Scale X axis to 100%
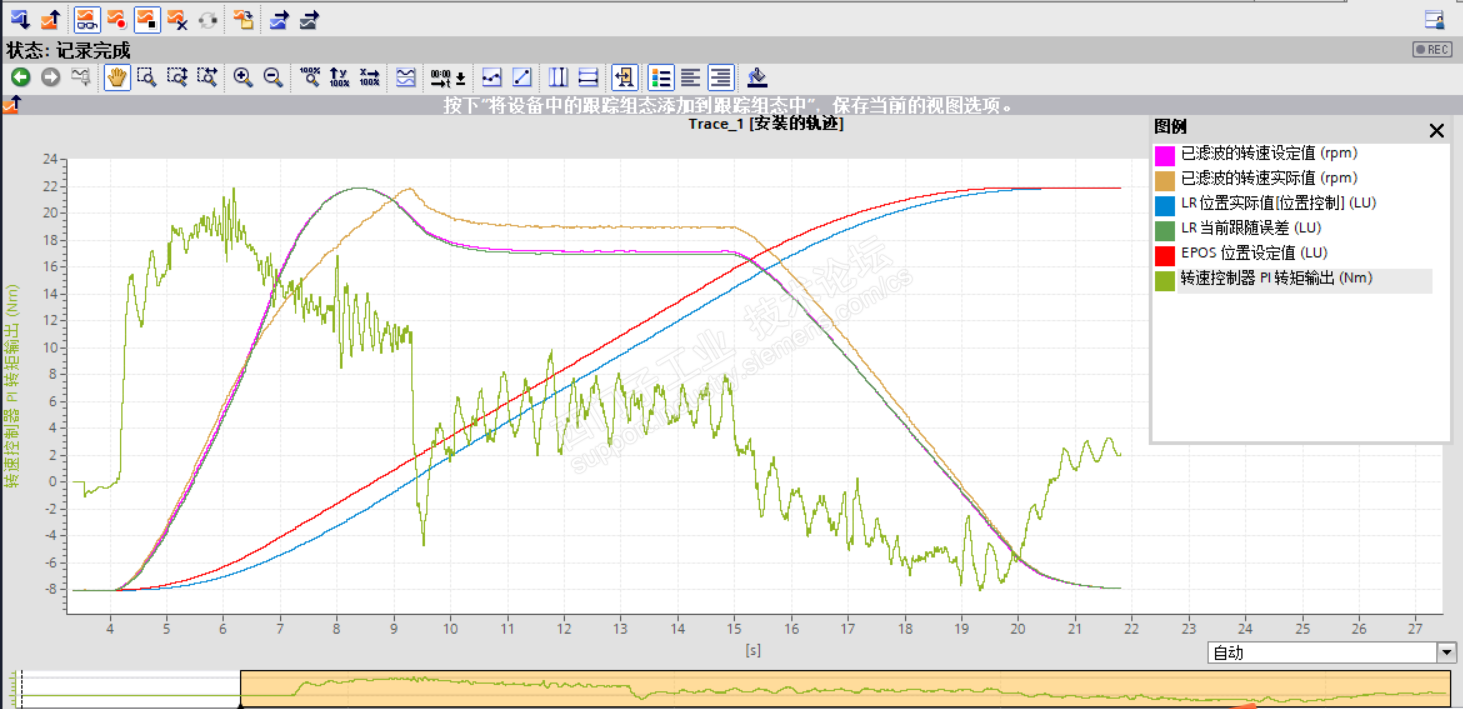 point(369,77)
